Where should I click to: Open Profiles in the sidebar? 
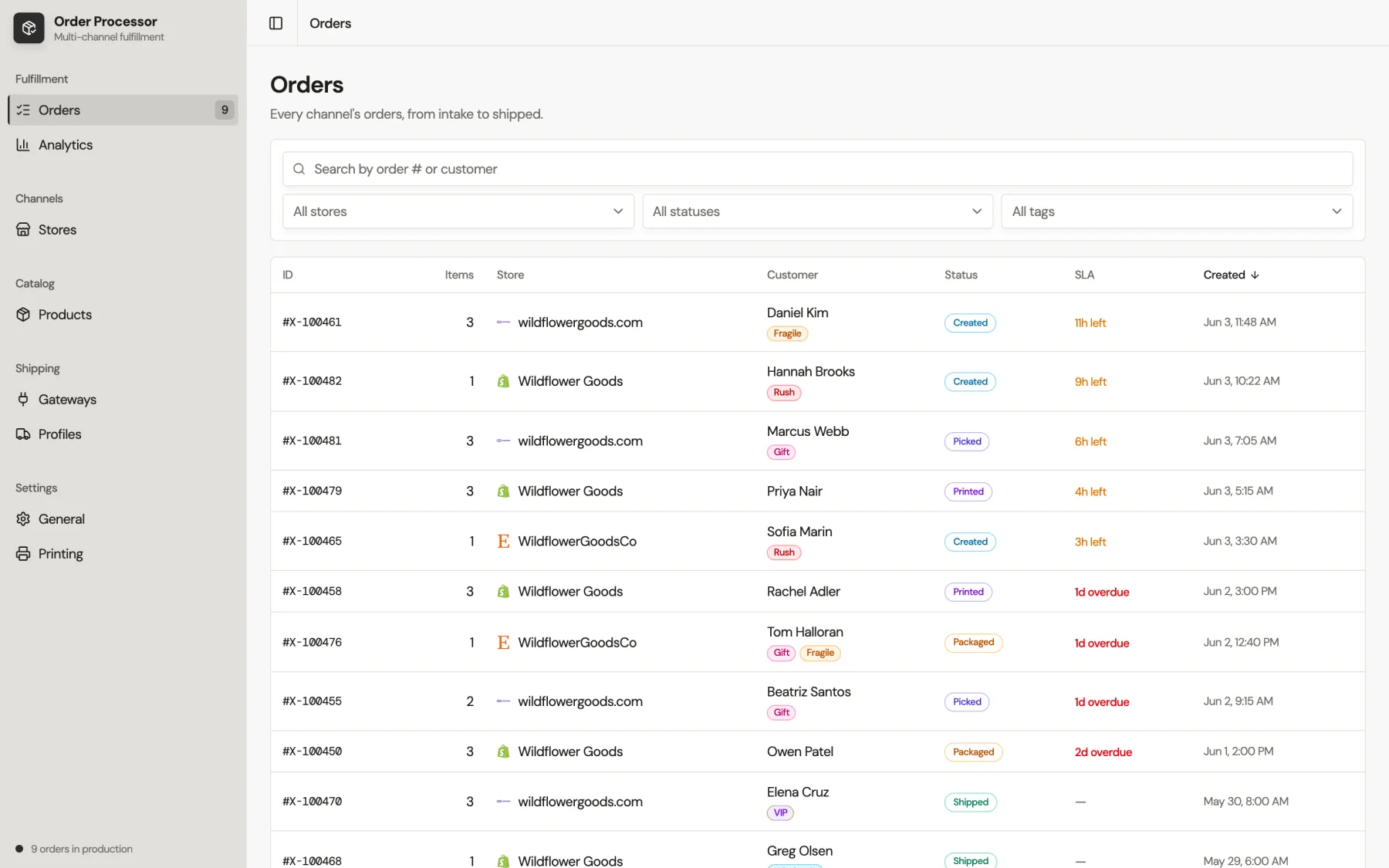point(123,434)
